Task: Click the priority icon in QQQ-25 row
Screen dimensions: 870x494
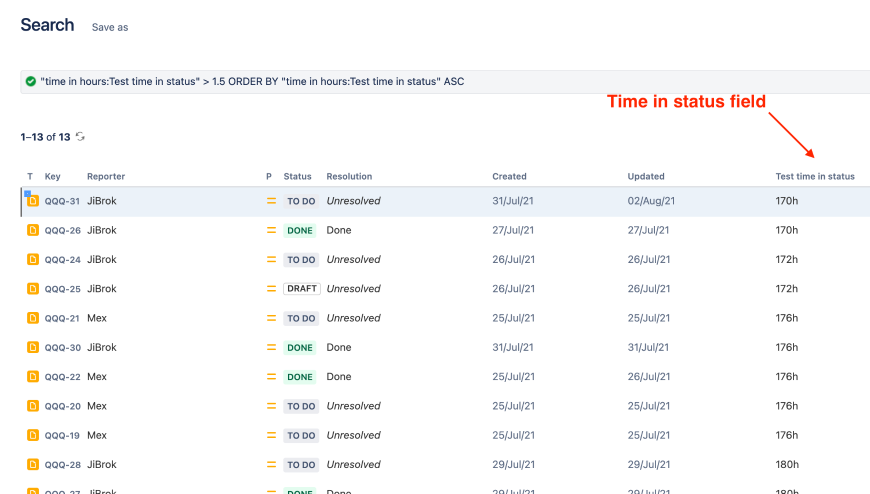Action: (270, 289)
